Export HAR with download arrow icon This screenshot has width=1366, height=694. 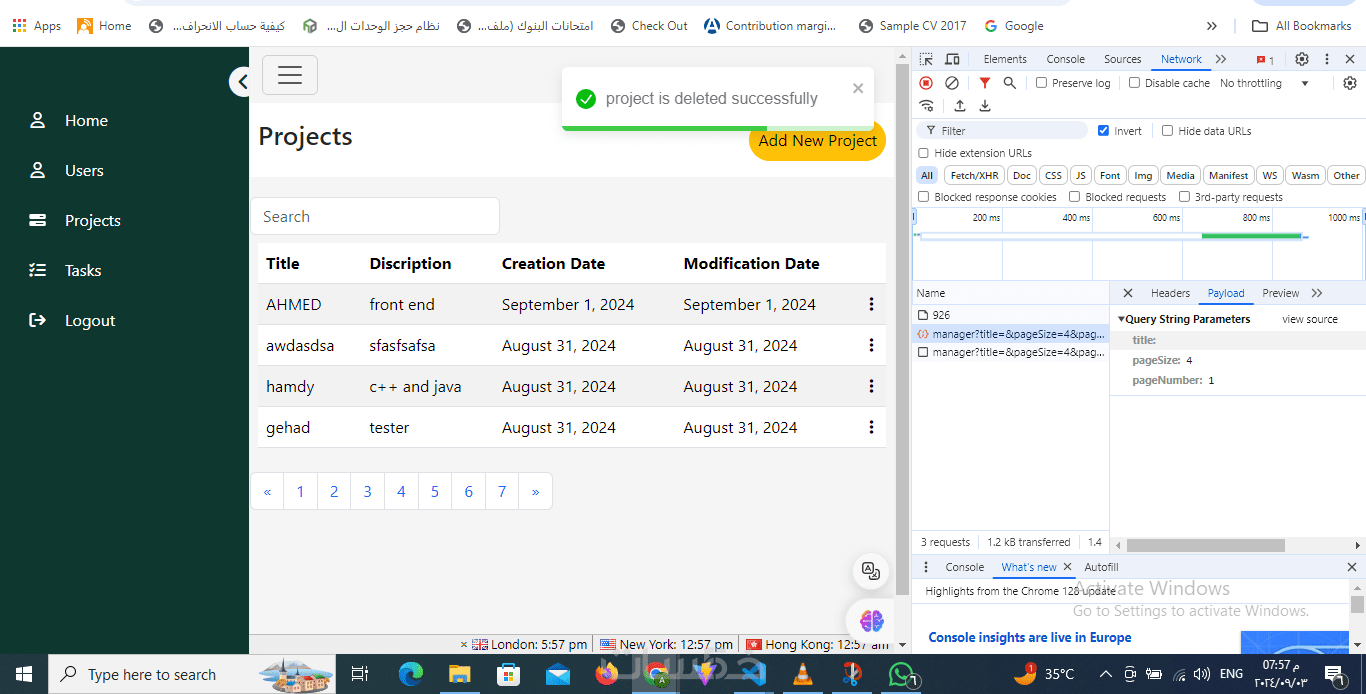[985, 106]
